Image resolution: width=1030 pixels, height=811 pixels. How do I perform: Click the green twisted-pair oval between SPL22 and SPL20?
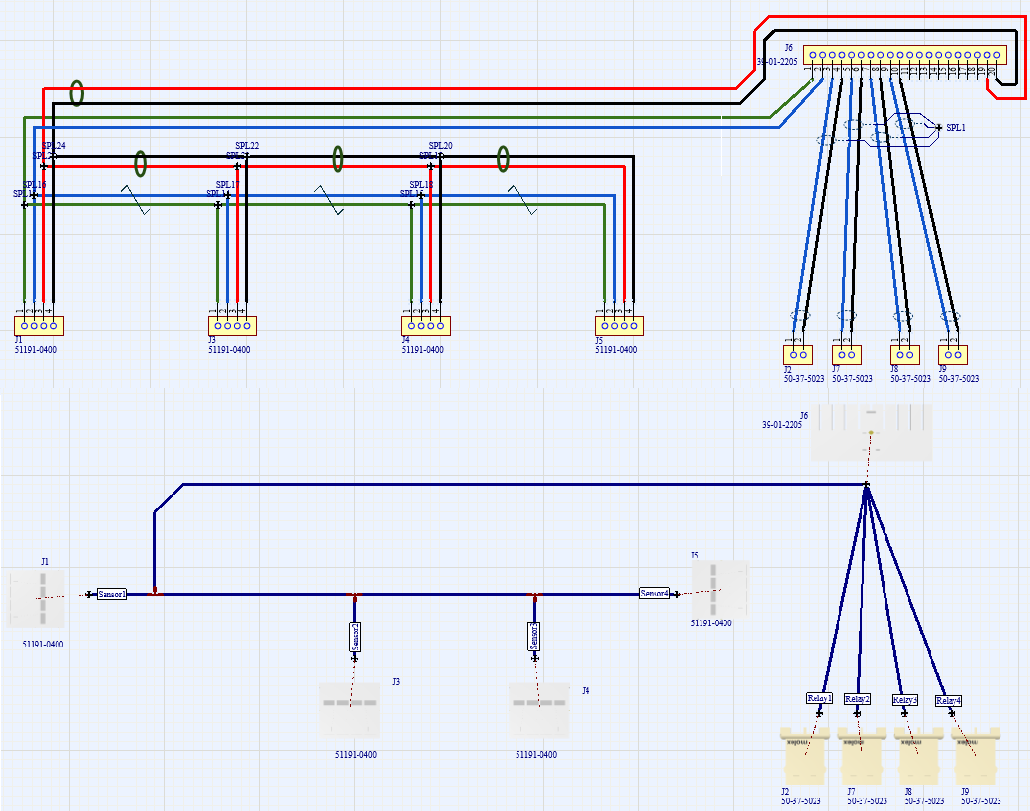[338, 158]
